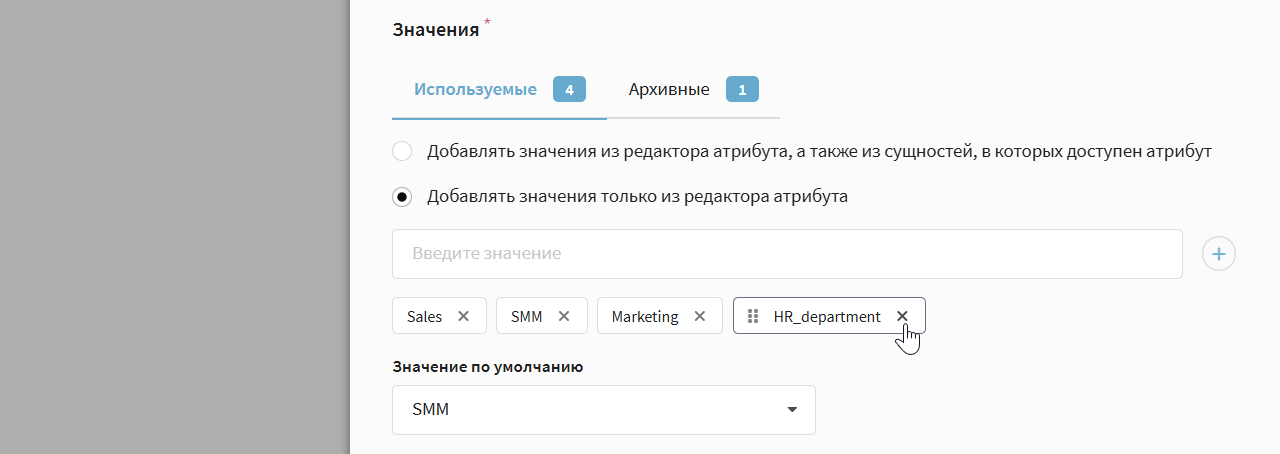This screenshot has width=1280, height=454.
Task: Click the HR_department chip label
Action: tap(827, 316)
